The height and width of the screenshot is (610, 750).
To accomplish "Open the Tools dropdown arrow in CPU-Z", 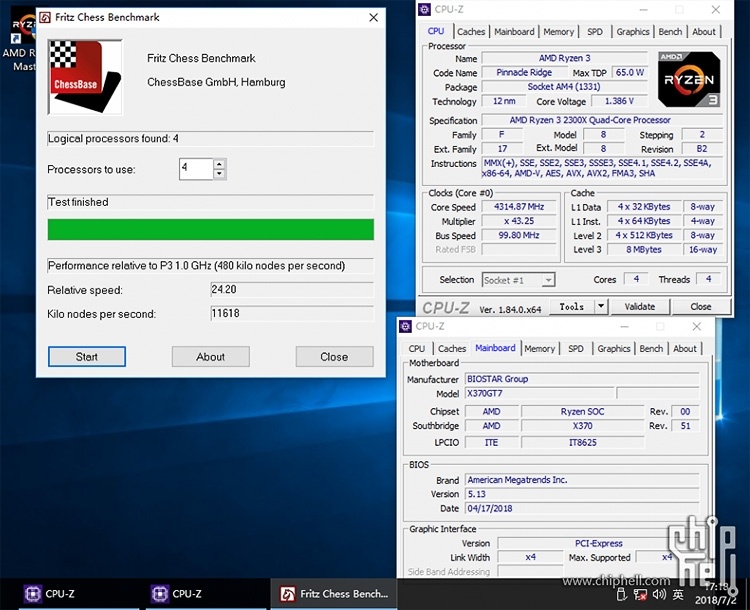I will (x=601, y=306).
